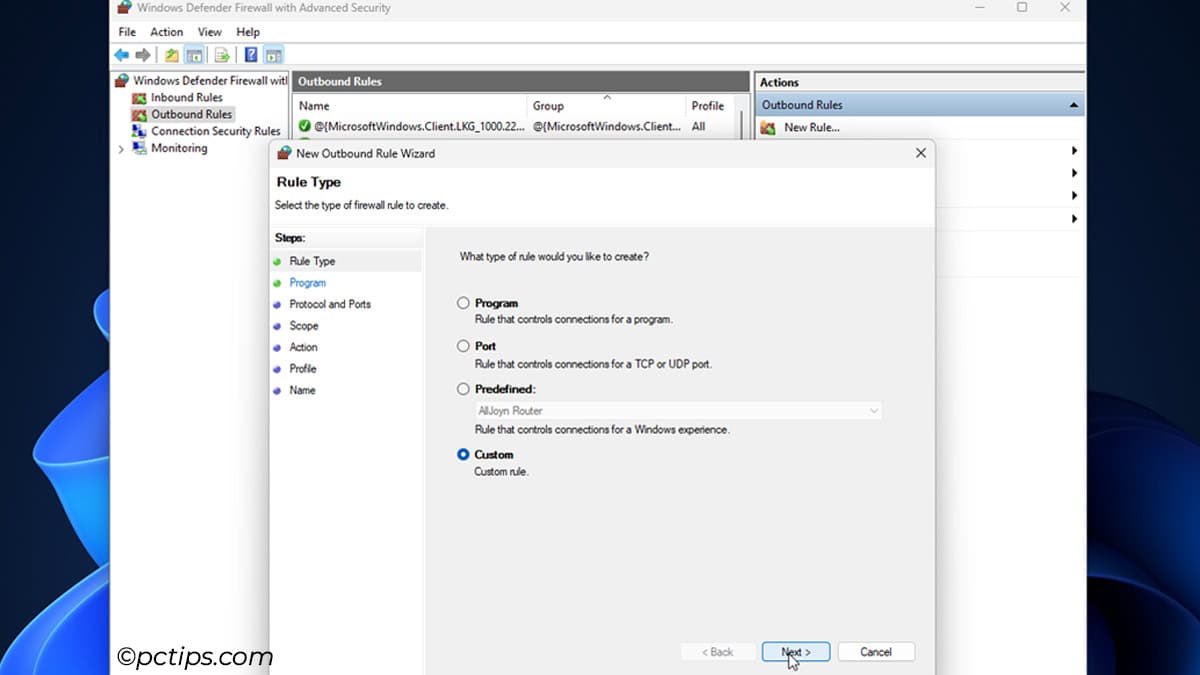Open the AllJoyn Router predefined dropdown

(x=679, y=411)
